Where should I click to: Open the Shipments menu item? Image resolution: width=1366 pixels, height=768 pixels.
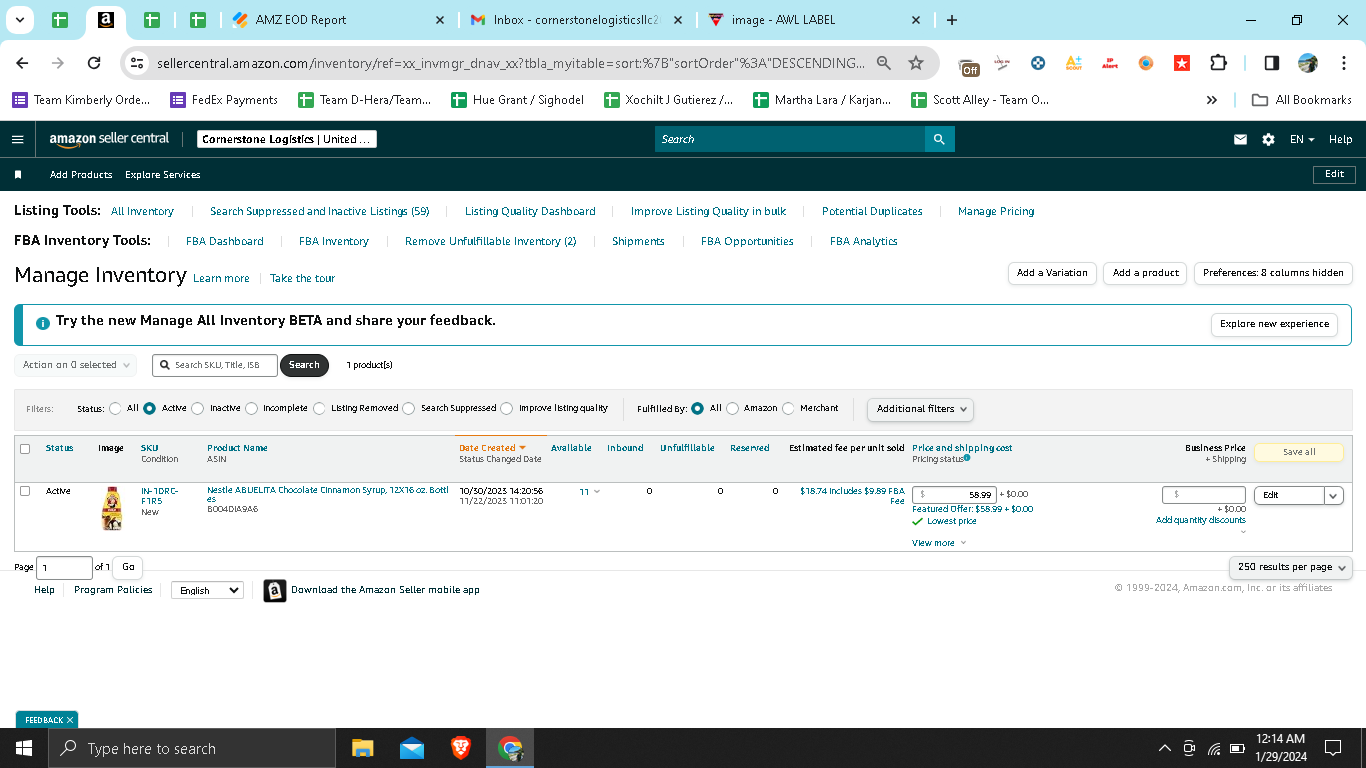coord(638,241)
